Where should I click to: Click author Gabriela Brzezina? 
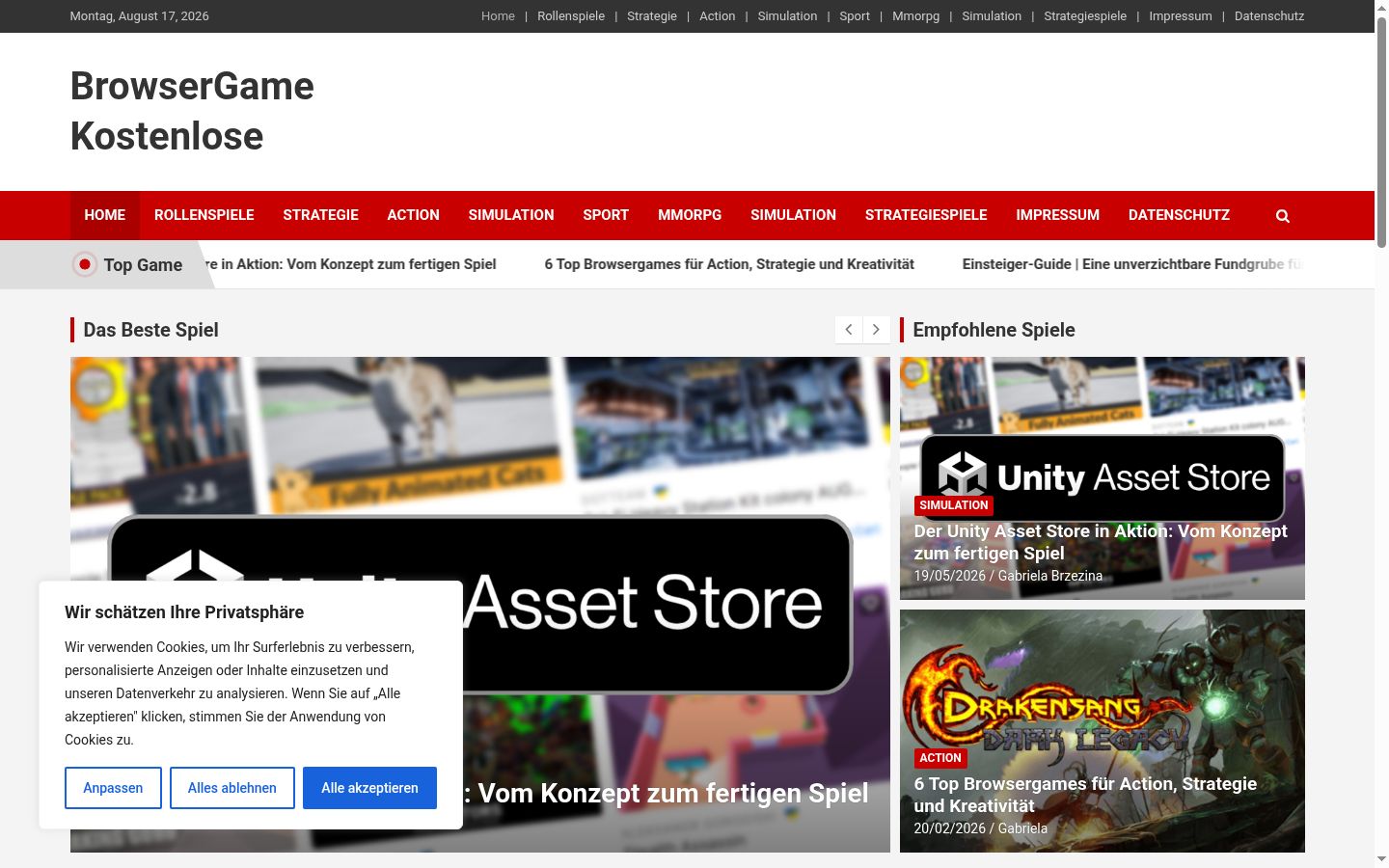(1049, 576)
